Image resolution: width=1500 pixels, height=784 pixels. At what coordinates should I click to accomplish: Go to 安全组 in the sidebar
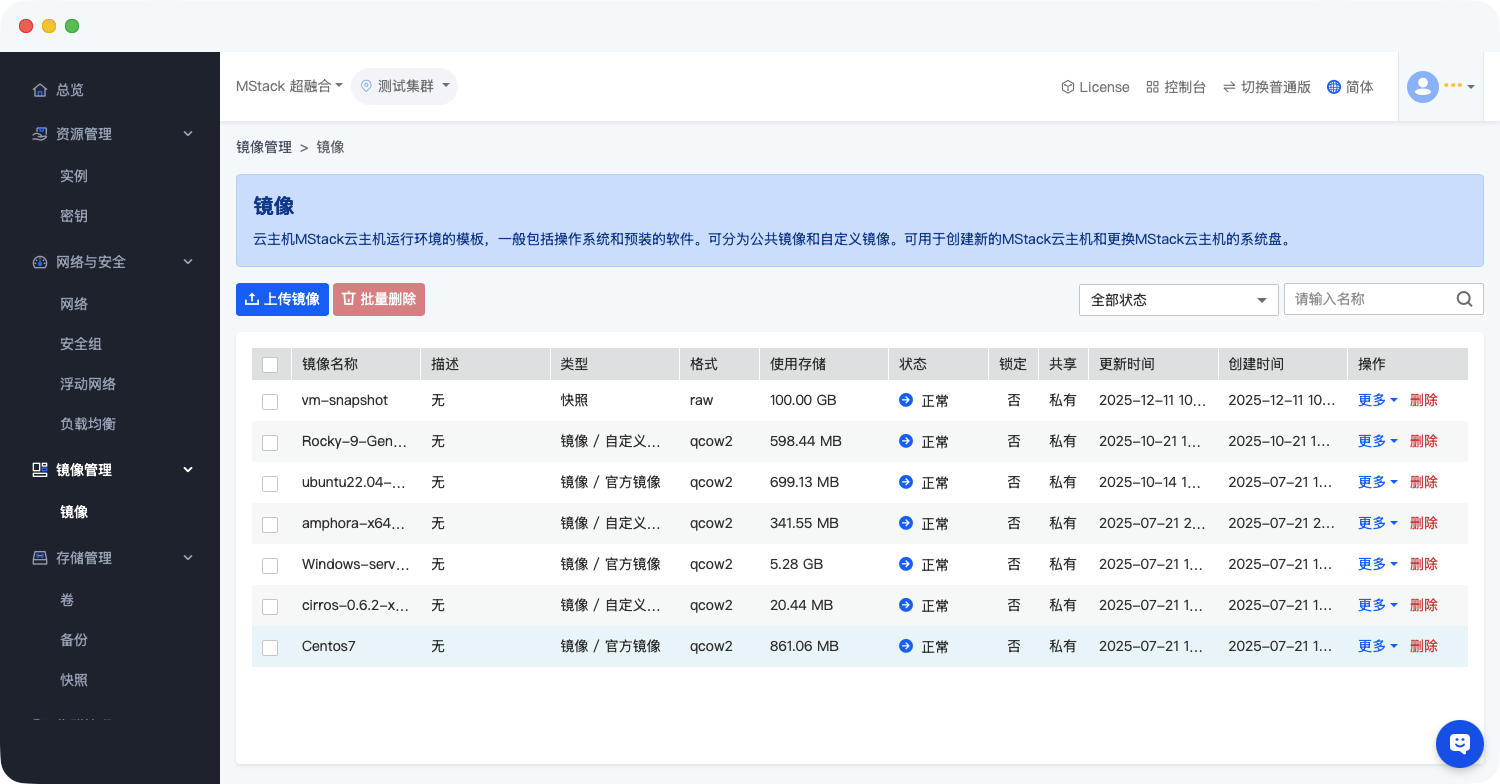click(81, 344)
